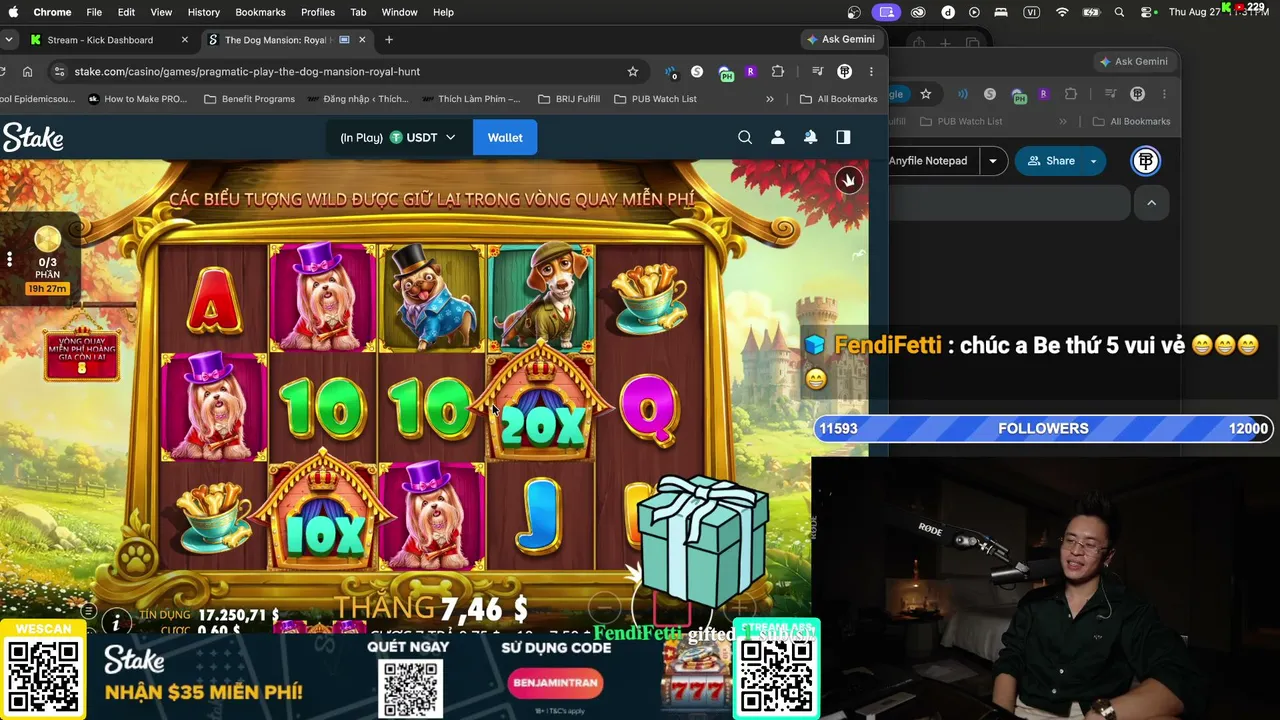1280x720 pixels.
Task: Open the Anyfile Notepad dropdown arrow
Action: pos(993,161)
